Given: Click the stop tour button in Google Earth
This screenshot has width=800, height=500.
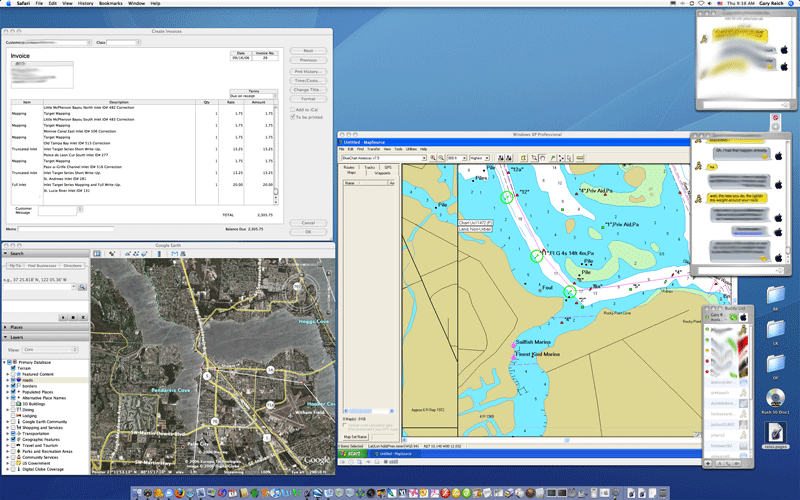Looking at the screenshot, I should click(x=73, y=317).
